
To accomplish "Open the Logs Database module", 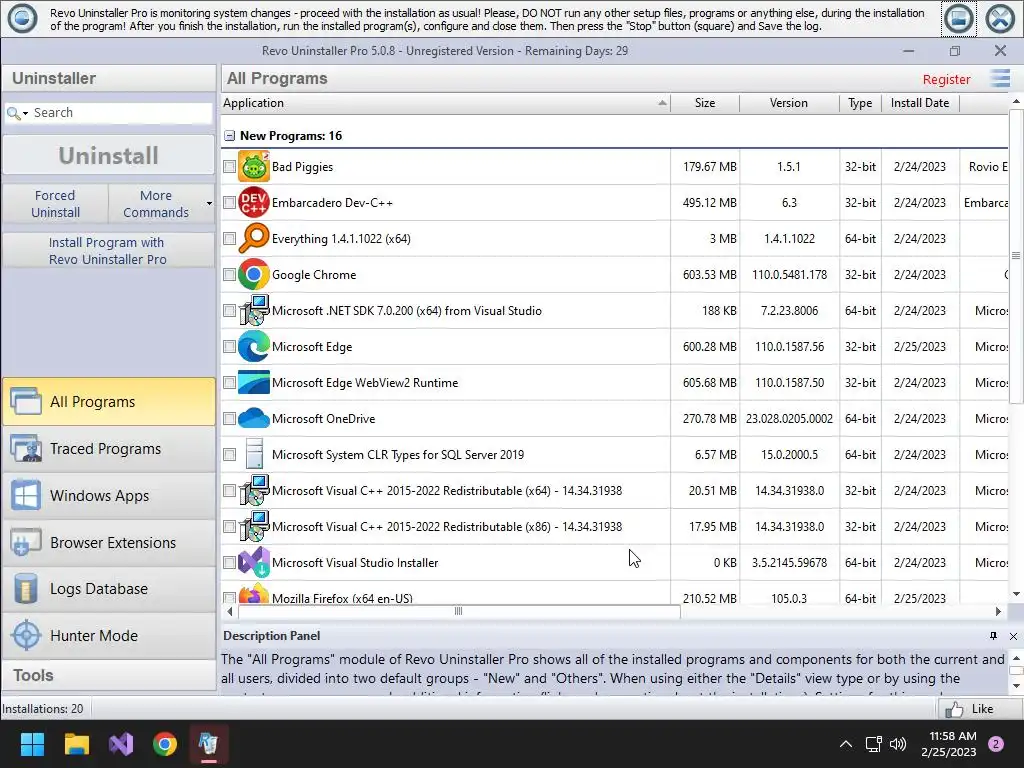I will click(108, 588).
